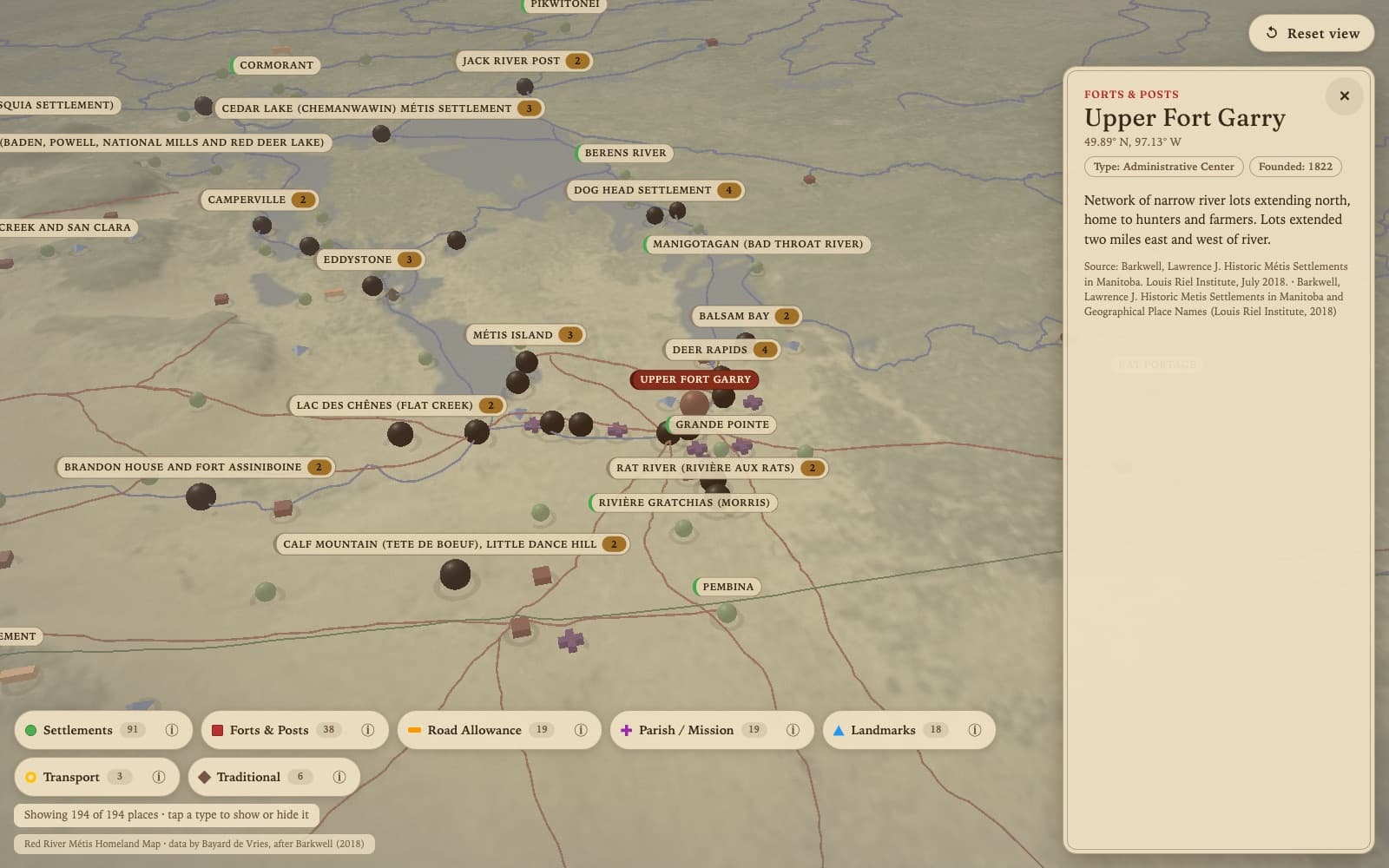Expand the Jack River Post cluster
This screenshot has height=868, width=1389.
point(524,61)
